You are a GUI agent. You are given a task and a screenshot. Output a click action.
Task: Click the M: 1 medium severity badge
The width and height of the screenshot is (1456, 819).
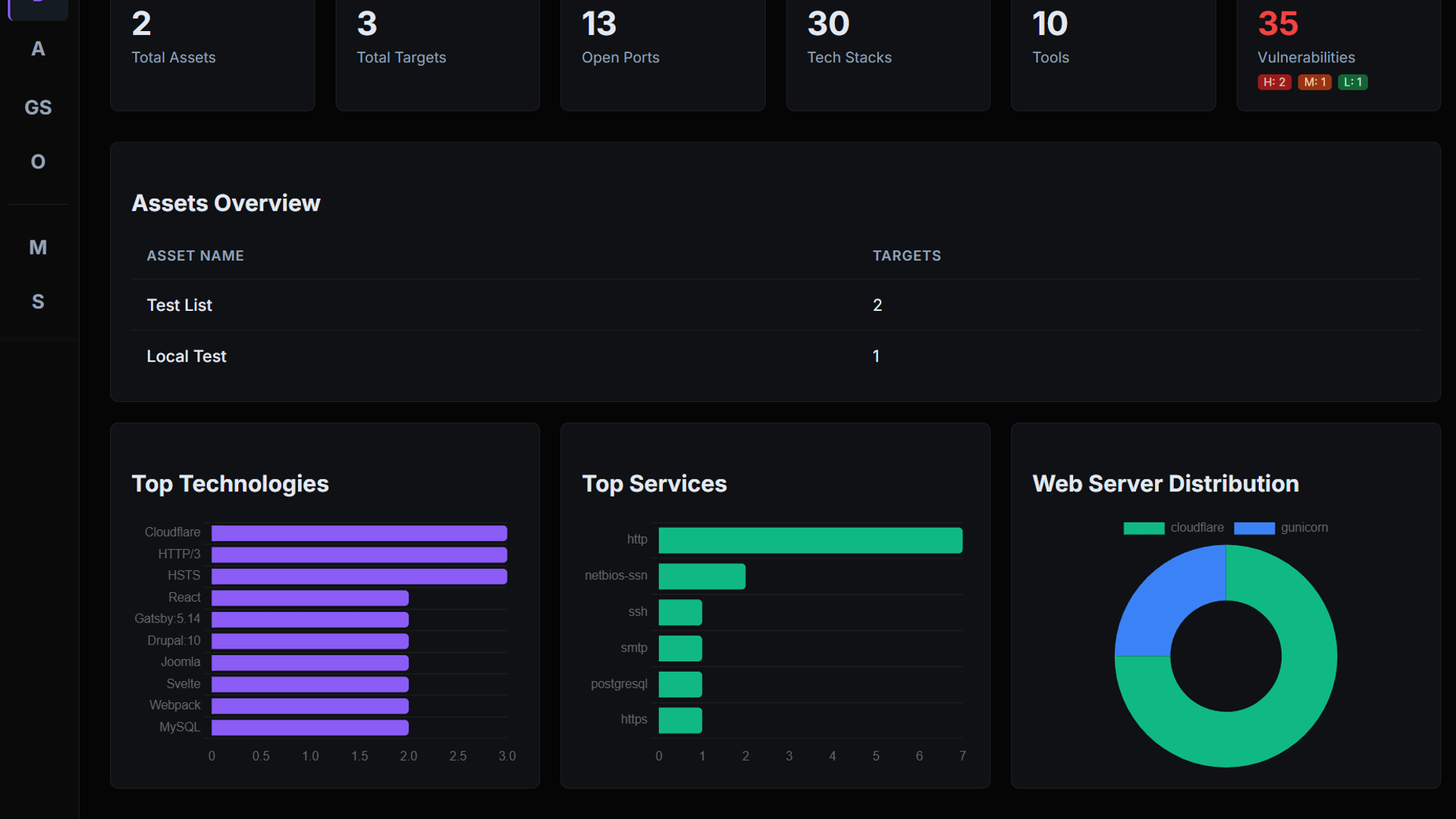pyautogui.click(x=1314, y=82)
